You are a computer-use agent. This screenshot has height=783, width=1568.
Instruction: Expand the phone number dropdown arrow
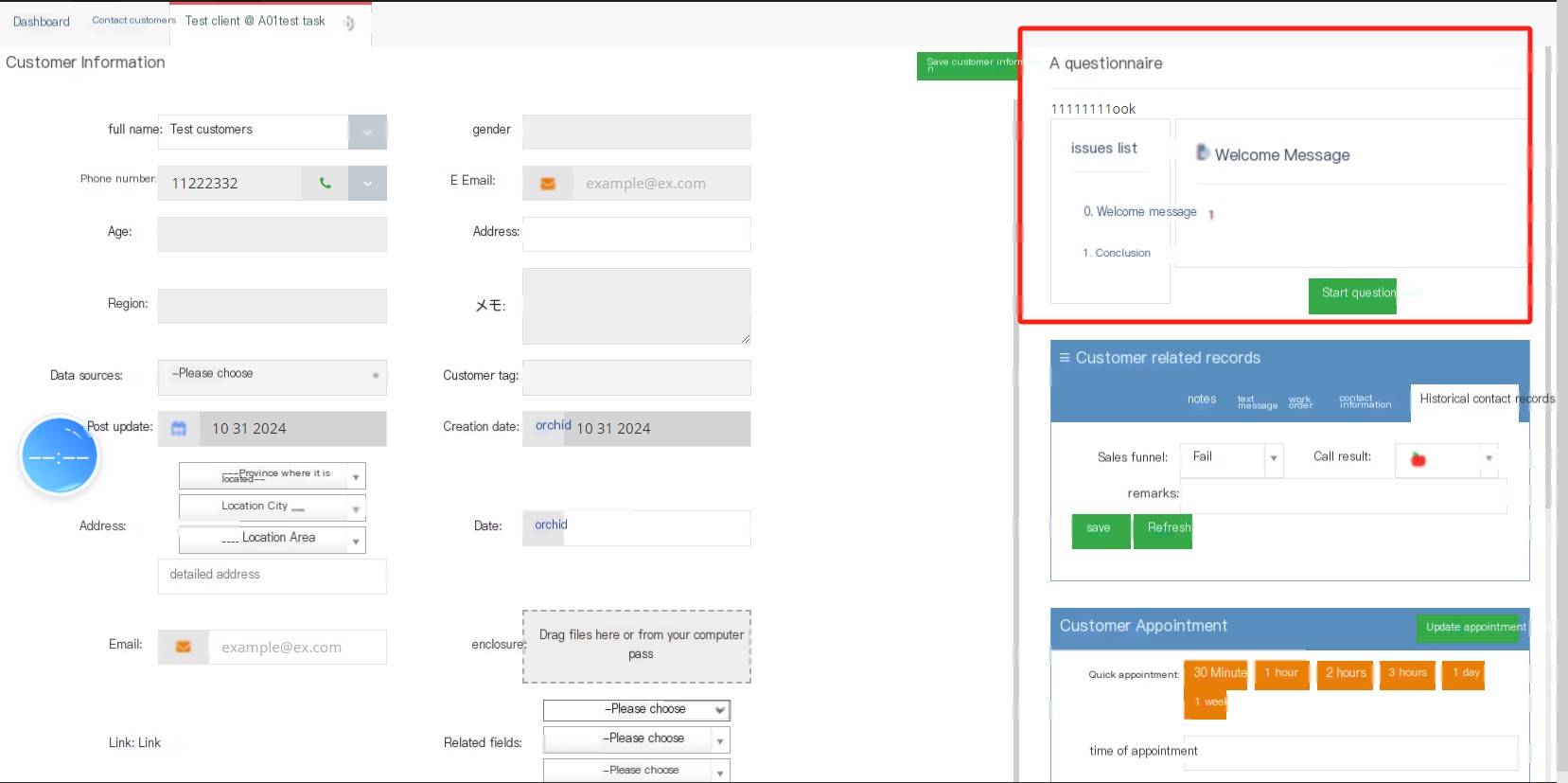click(367, 184)
